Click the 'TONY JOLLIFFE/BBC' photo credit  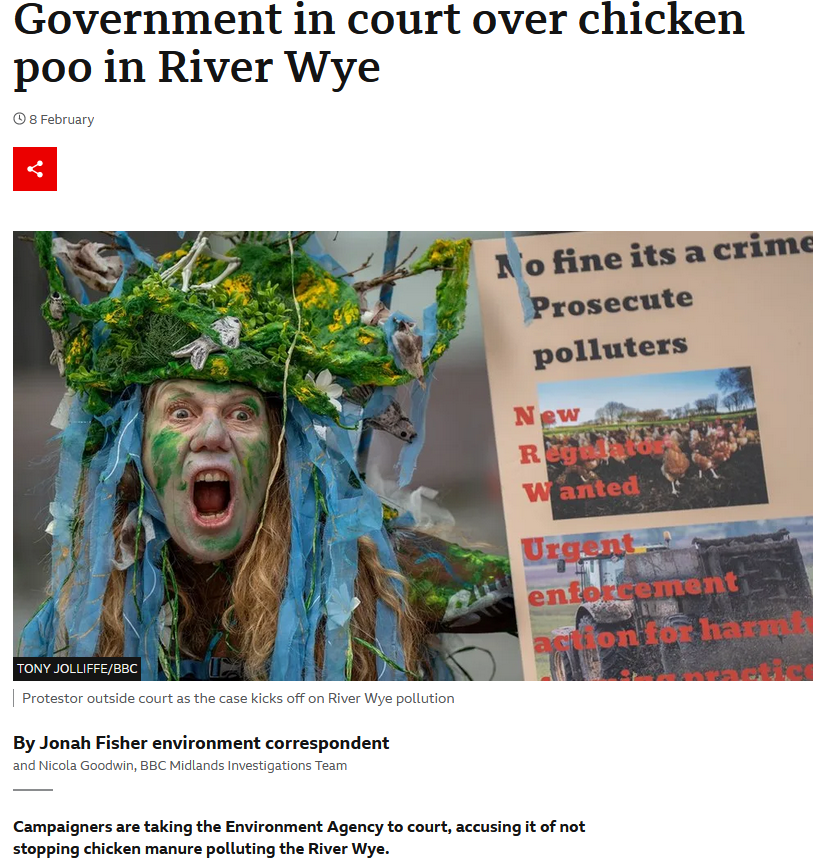point(77,668)
